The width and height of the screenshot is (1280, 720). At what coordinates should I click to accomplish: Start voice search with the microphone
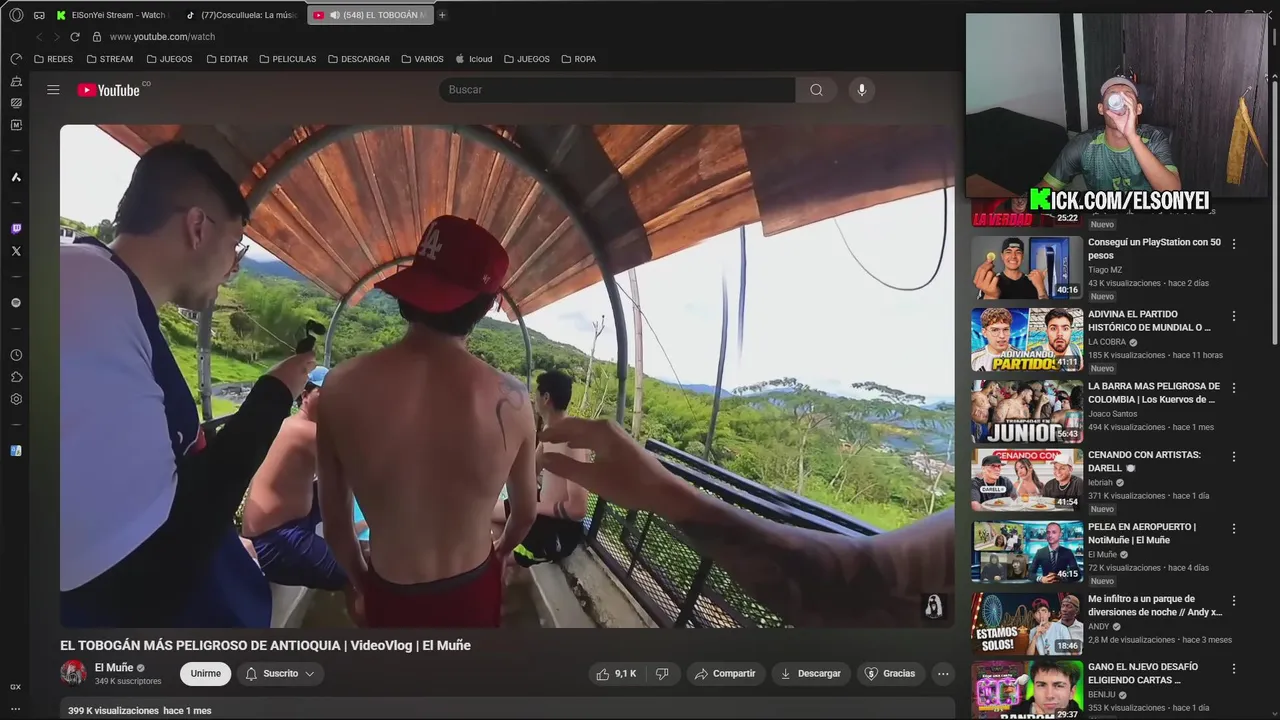(862, 90)
